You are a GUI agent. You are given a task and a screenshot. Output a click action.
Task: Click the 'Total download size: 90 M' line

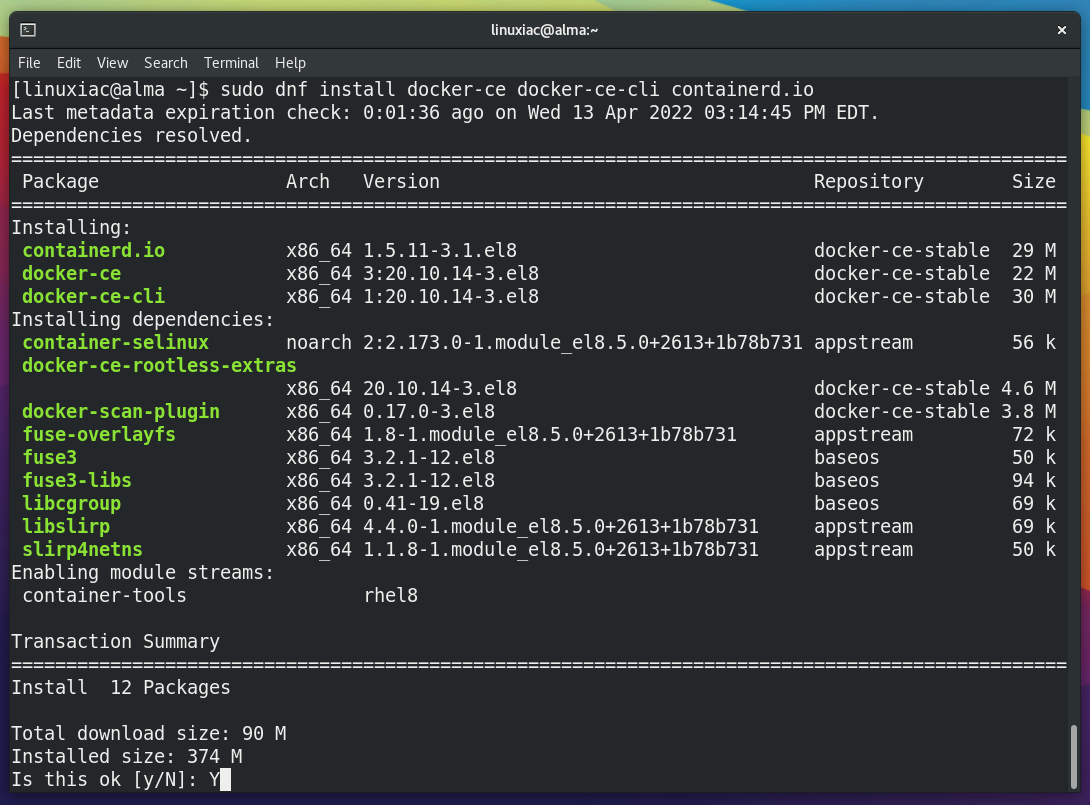149,733
